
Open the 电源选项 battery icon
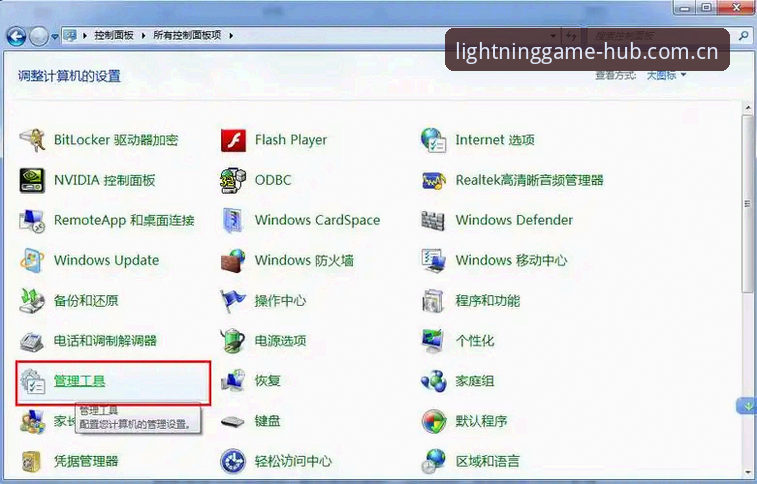(x=233, y=341)
